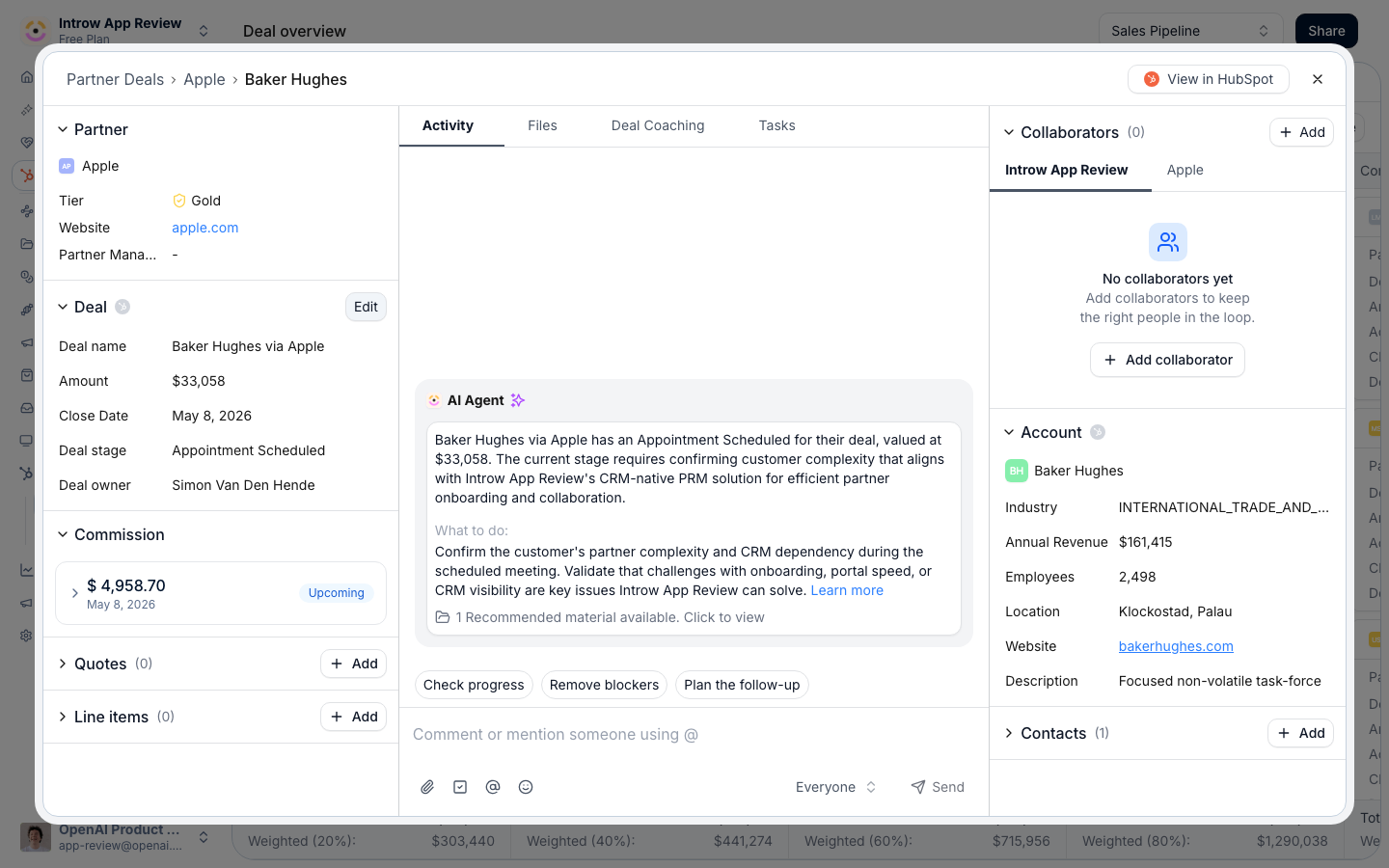The width and height of the screenshot is (1389, 868).
Task: Click the Introw workspace logo at top left
Action: pyautogui.click(x=36, y=31)
